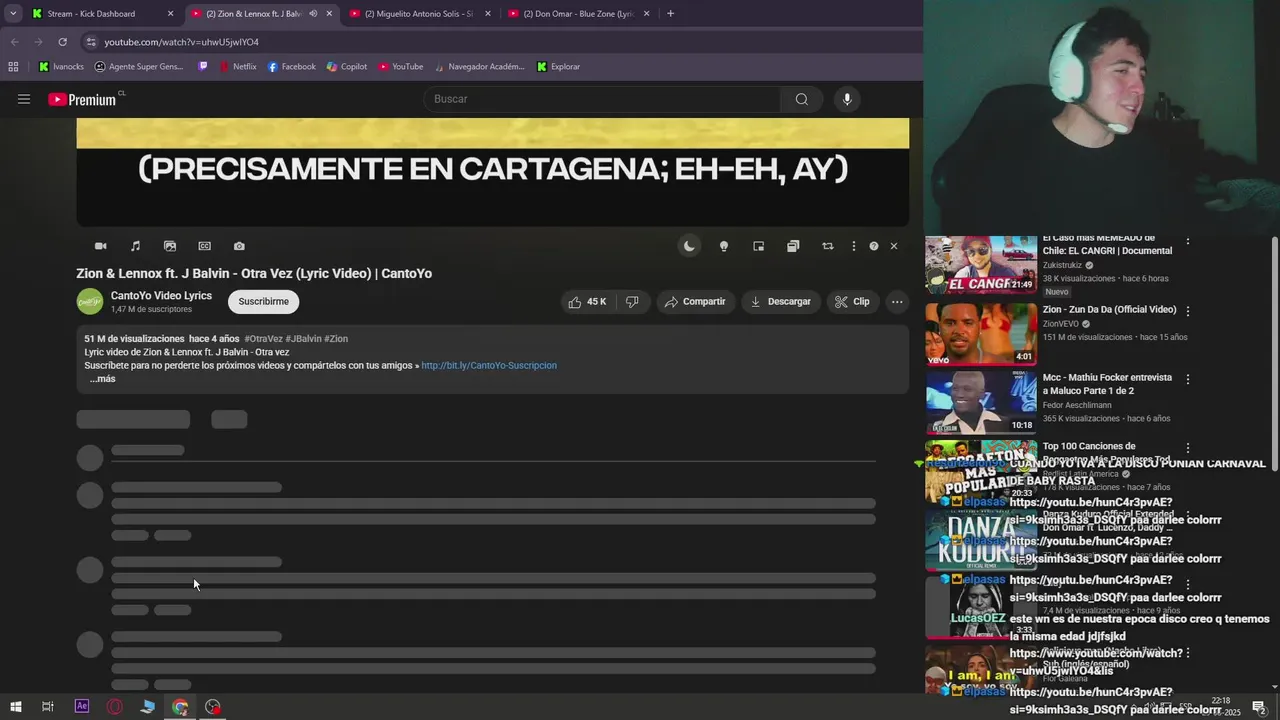Screen dimensions: 1280x720
Task: Click the Compartir share button
Action: coord(695,302)
